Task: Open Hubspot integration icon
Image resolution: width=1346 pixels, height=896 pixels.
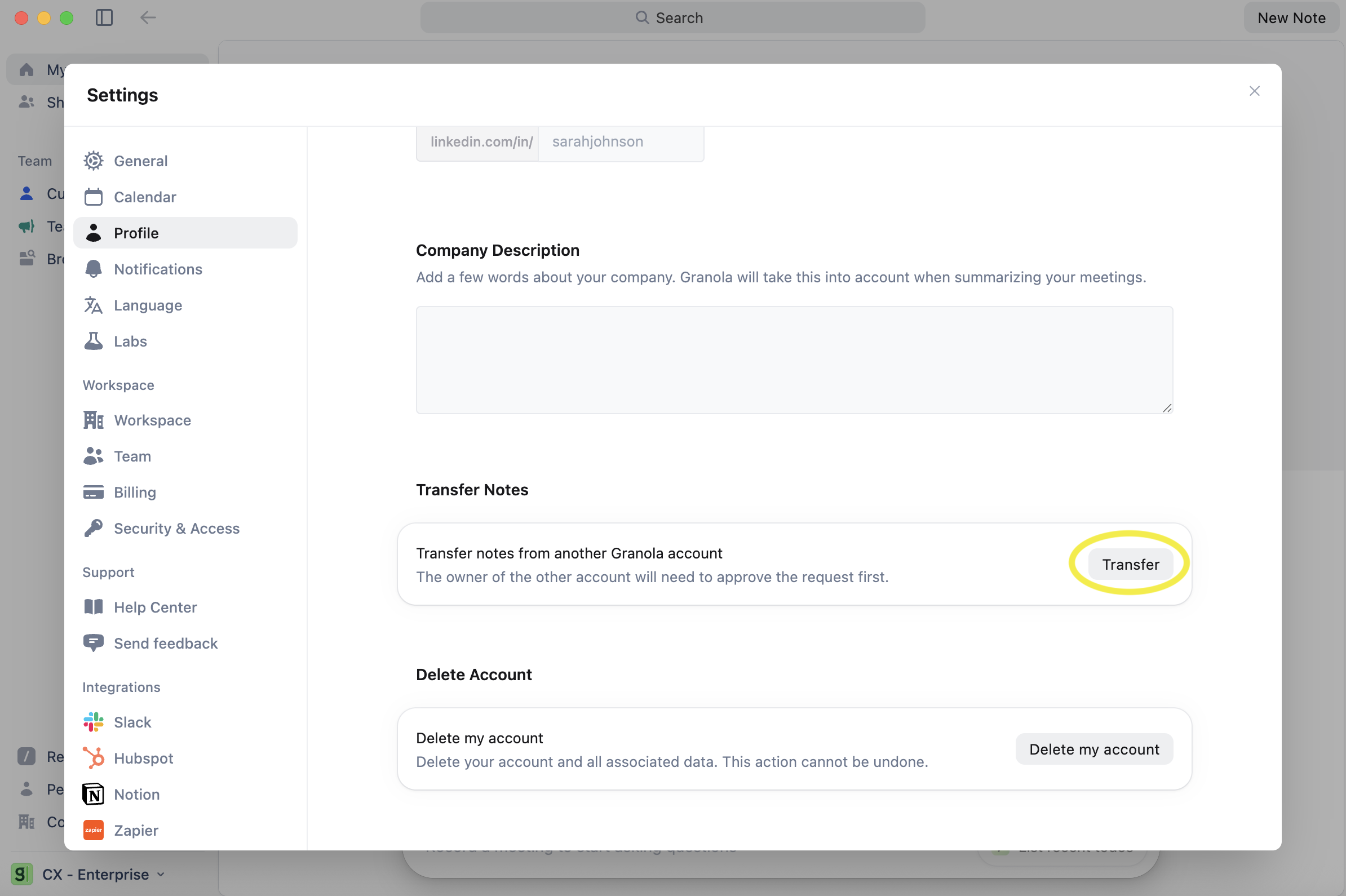Action: click(x=93, y=759)
